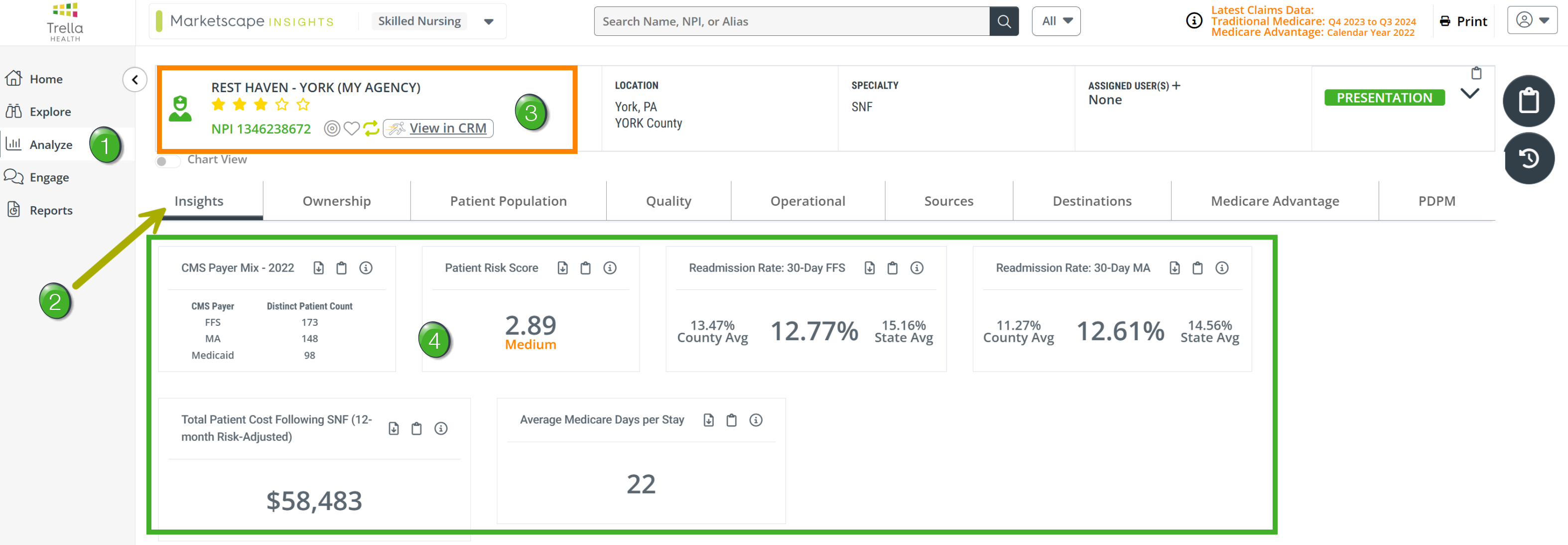This screenshot has width=1568, height=545.
Task: Click the $58,483 cost value
Action: pos(314,501)
